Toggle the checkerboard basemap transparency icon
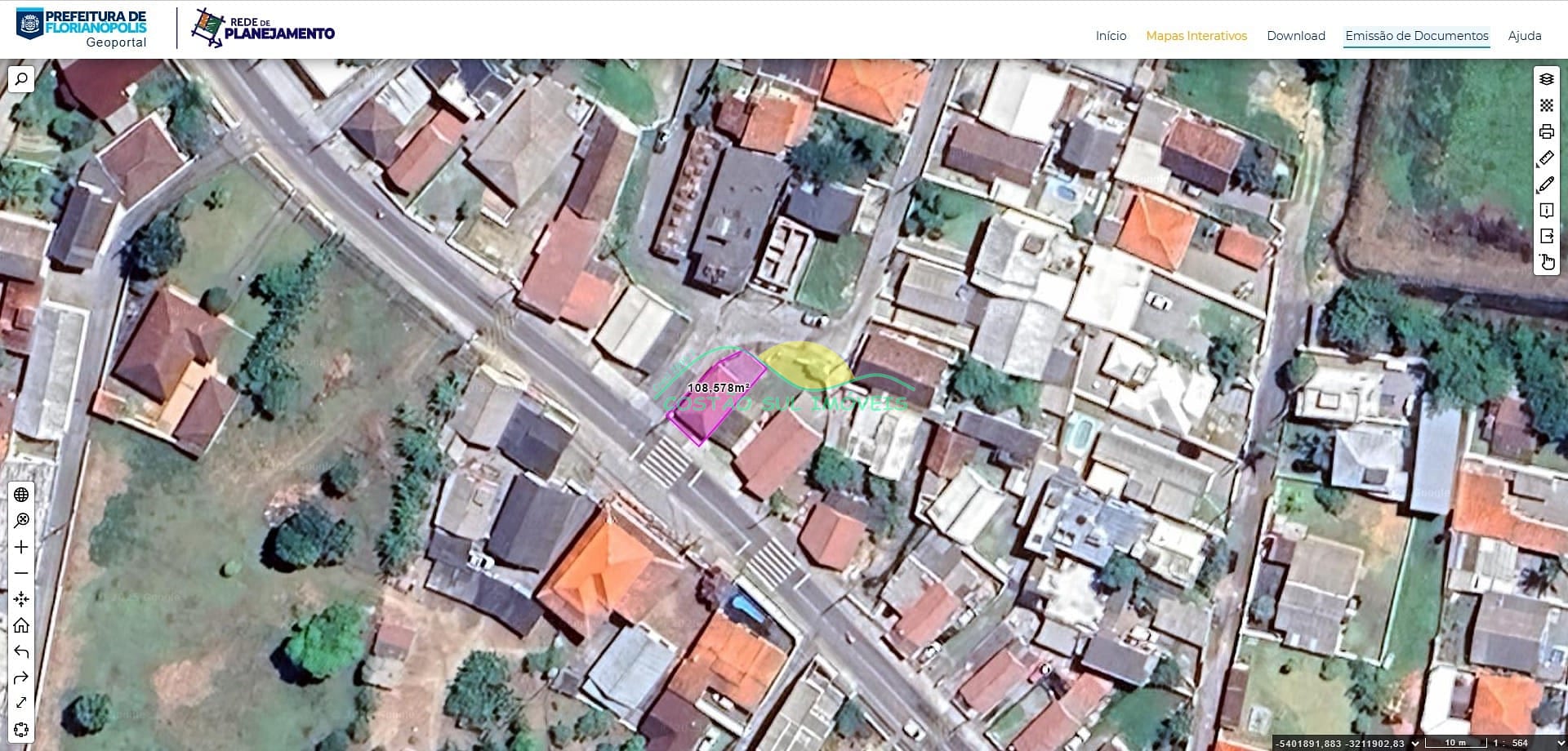This screenshot has width=1568, height=751. pyautogui.click(x=1546, y=105)
